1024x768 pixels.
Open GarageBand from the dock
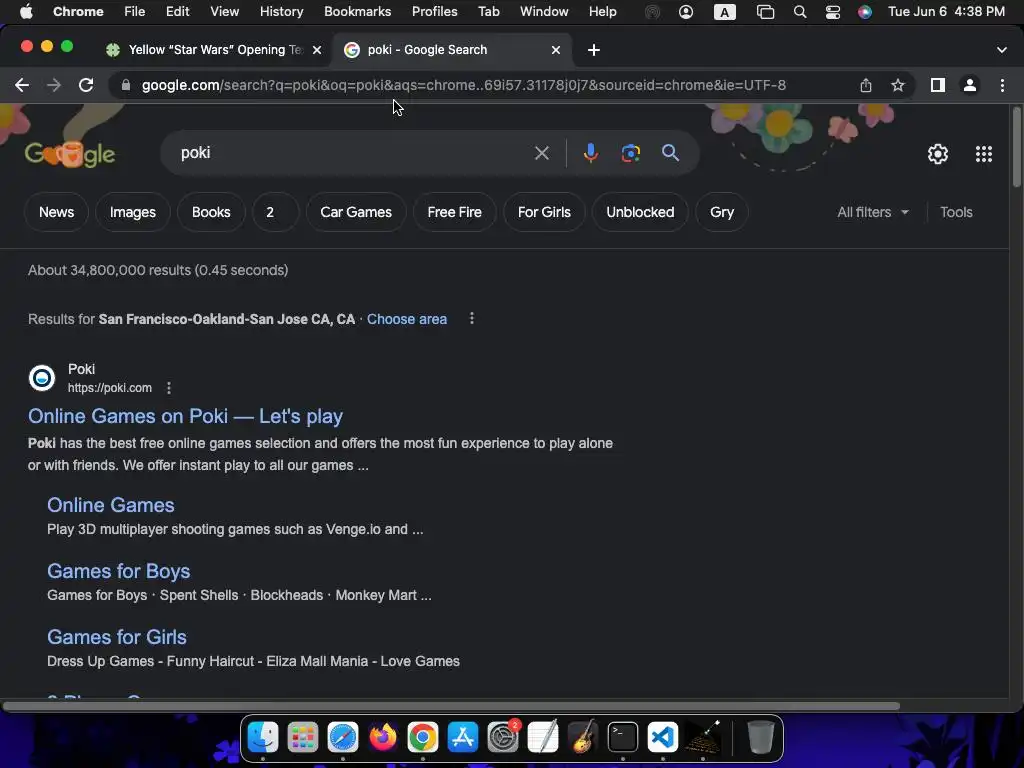[583, 737]
